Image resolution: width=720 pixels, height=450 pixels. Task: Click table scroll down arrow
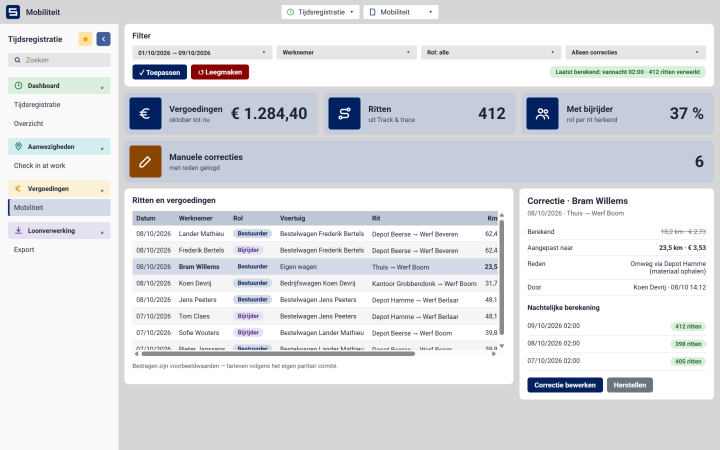pyautogui.click(x=502, y=346)
